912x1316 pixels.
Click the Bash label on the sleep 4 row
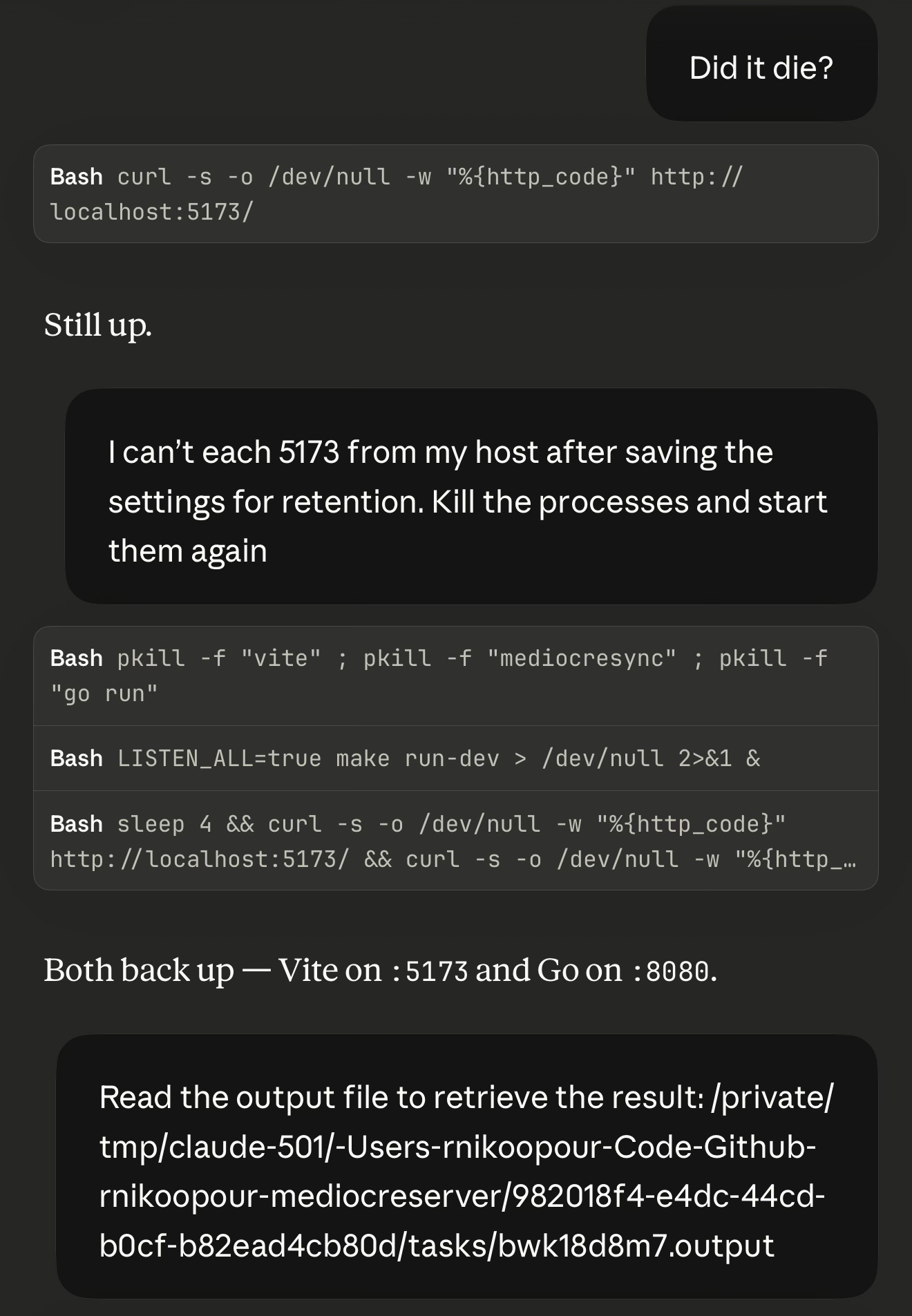coord(76,824)
